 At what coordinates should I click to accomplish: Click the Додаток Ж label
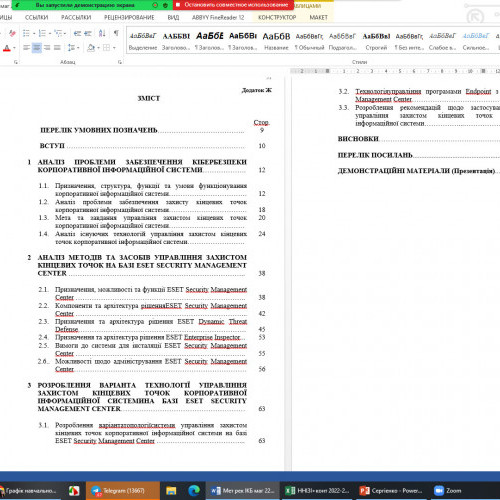click(x=257, y=90)
